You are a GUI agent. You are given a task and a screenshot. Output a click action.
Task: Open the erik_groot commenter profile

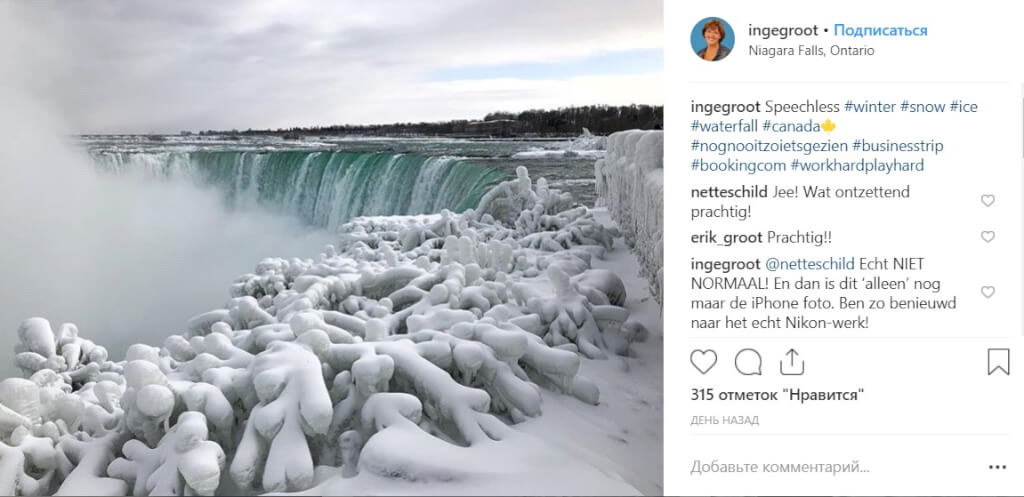point(727,238)
